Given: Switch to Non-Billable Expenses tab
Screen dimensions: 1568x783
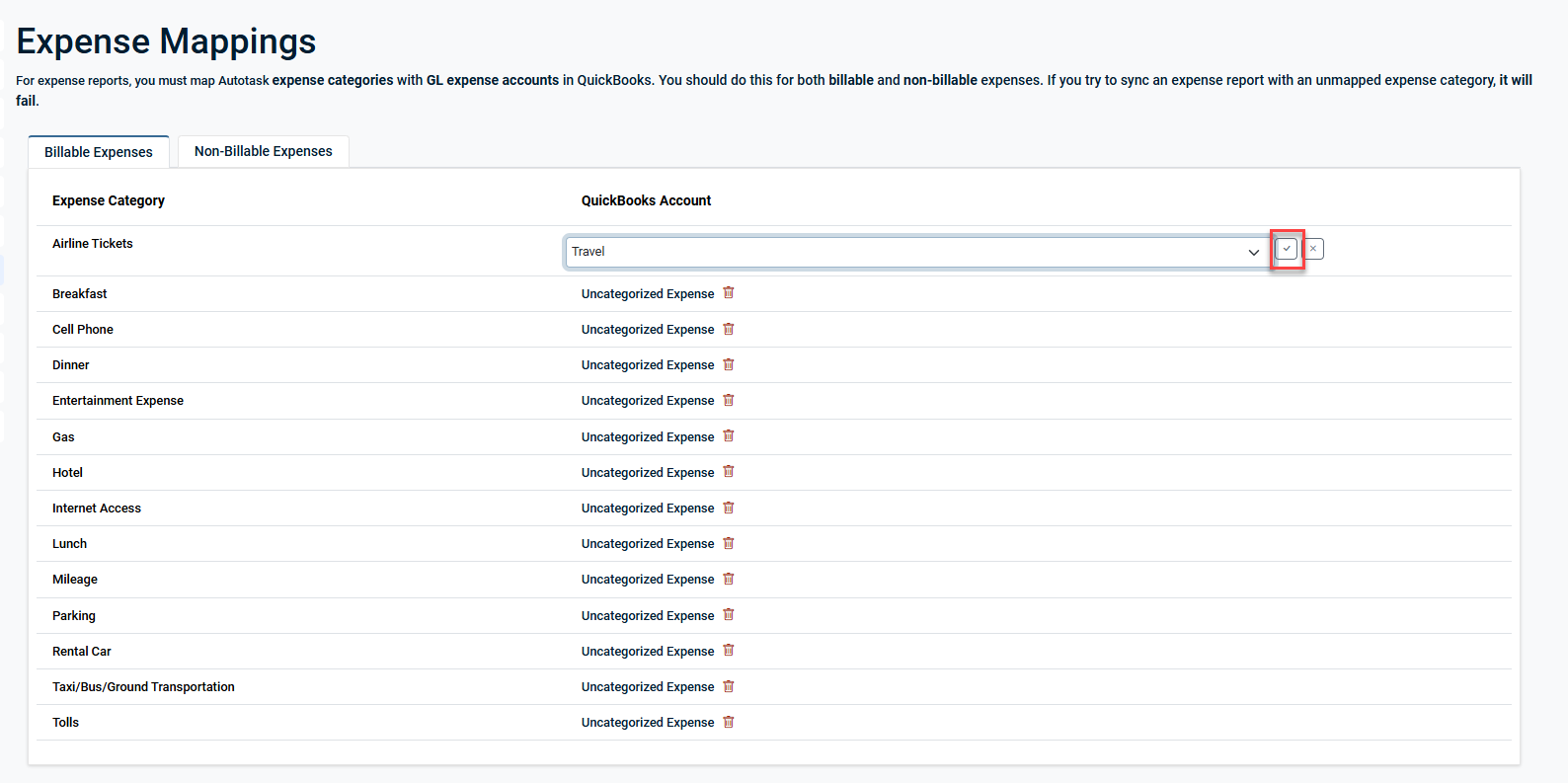Looking at the screenshot, I should point(263,151).
